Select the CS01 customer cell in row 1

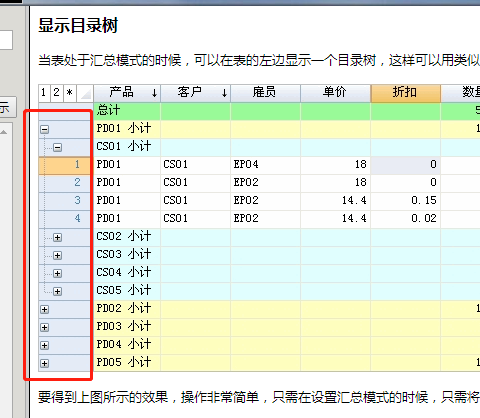tap(196, 165)
